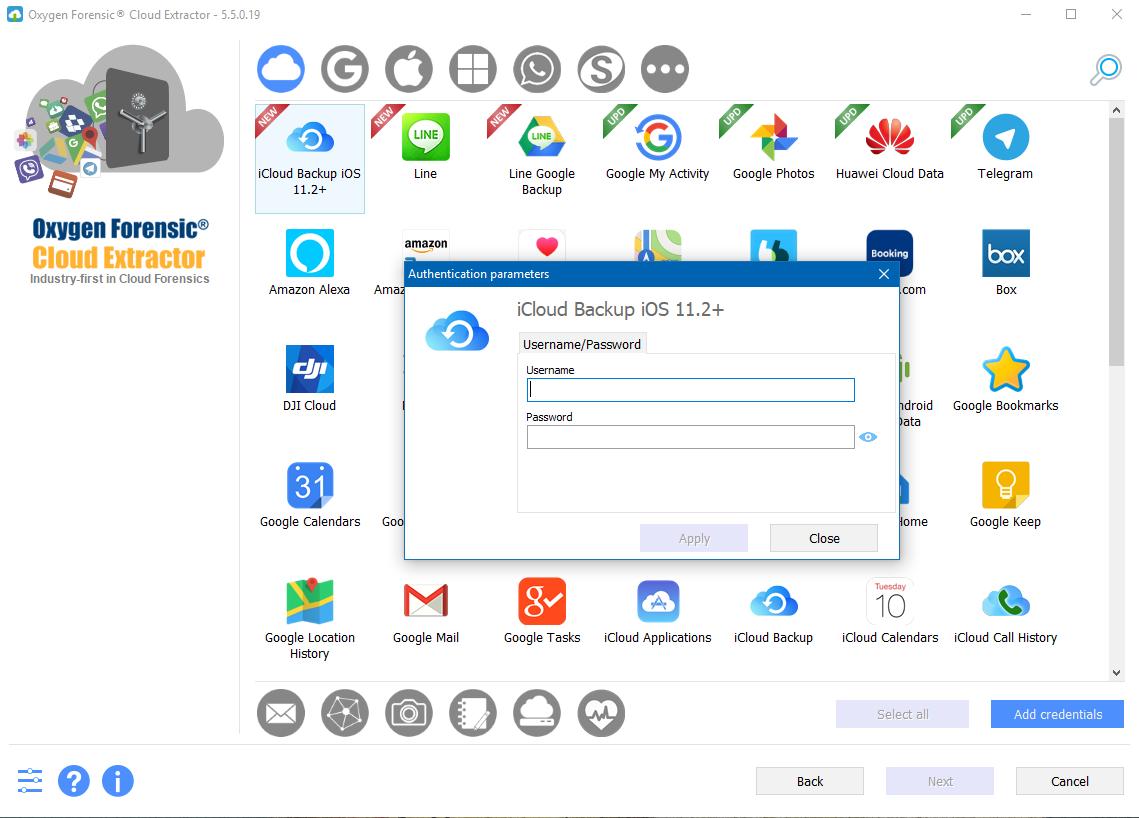Maximize the Cloud Extractor window
Image resolution: width=1139 pixels, height=818 pixels.
(x=1071, y=15)
